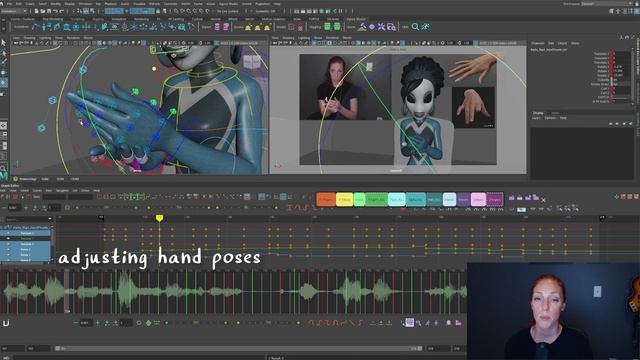Screen dimensions: 640x360
Task: Select the arrow Select tool in toolbox
Action: pos(3,42)
